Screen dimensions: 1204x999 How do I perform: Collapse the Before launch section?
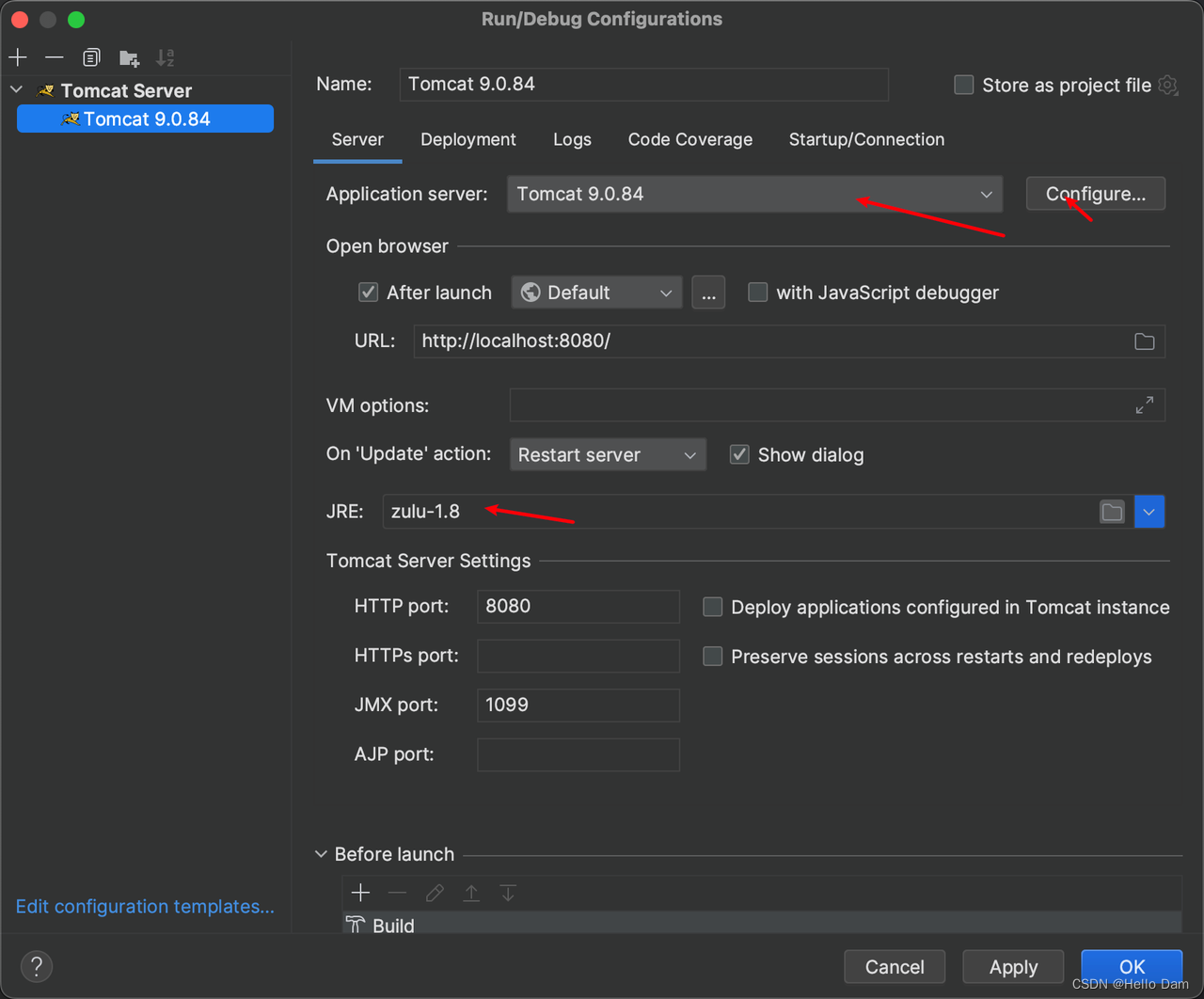pyautogui.click(x=321, y=854)
